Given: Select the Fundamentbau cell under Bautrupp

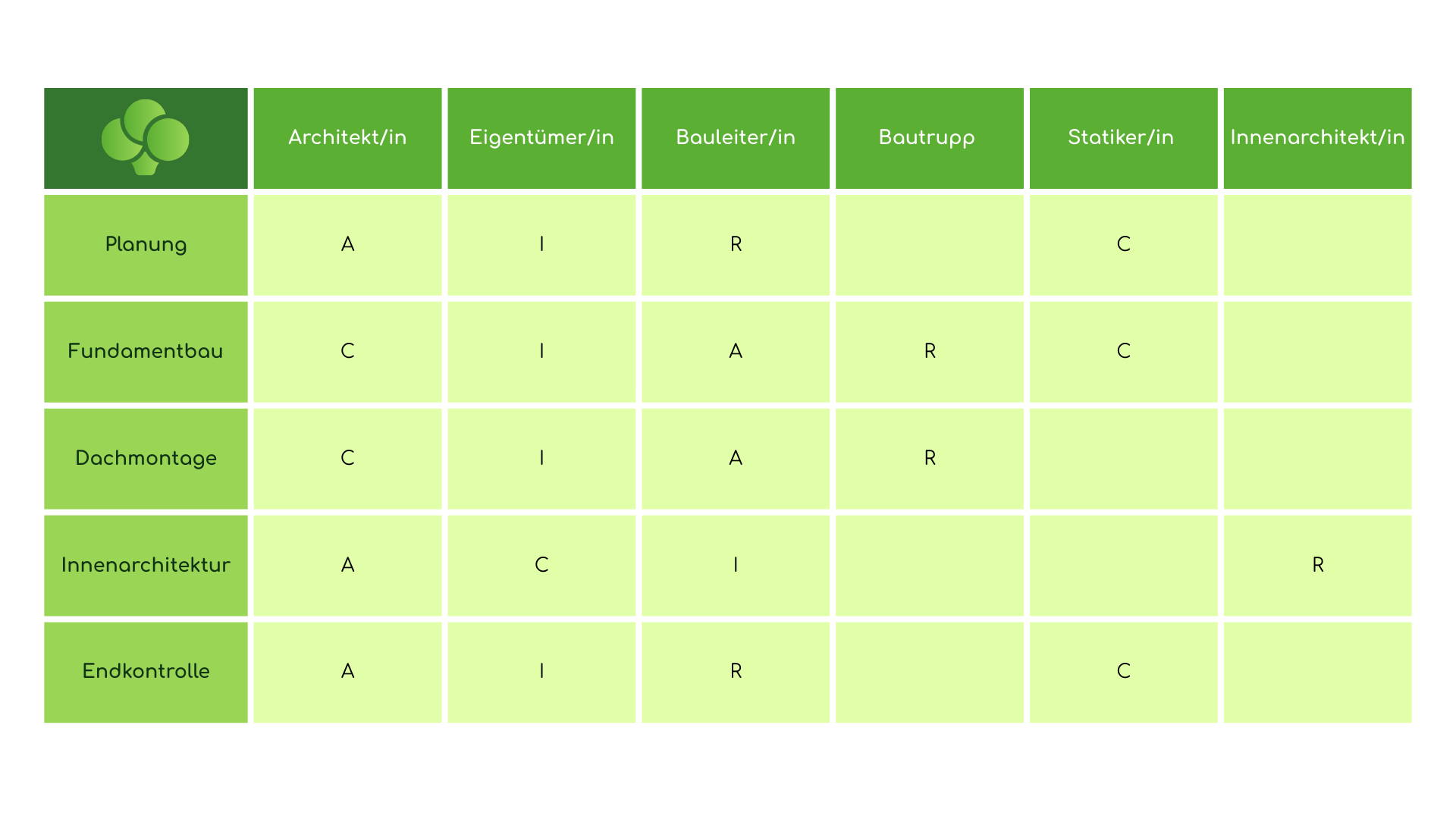Looking at the screenshot, I should click(929, 351).
